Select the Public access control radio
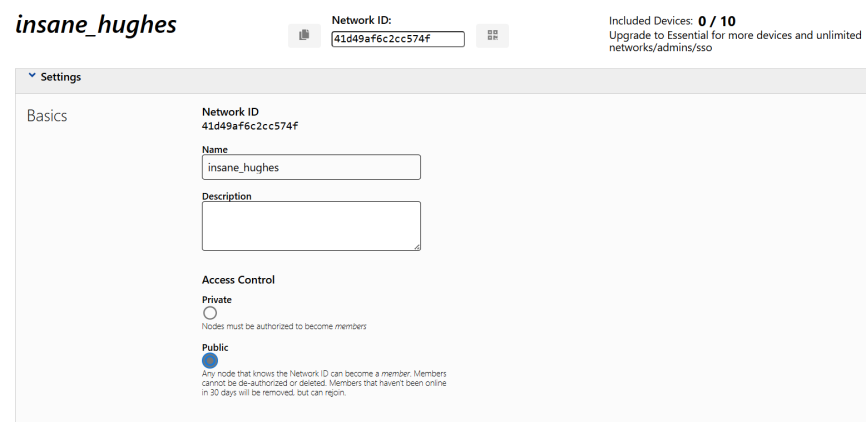Screen dimensions: 866x422 tap(210, 361)
